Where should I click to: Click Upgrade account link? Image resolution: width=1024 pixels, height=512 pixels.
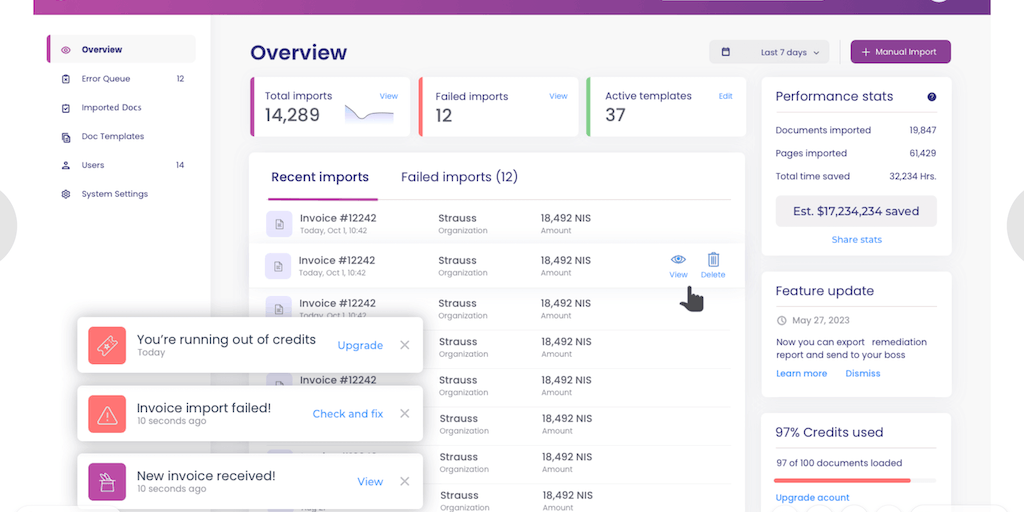click(x=812, y=498)
